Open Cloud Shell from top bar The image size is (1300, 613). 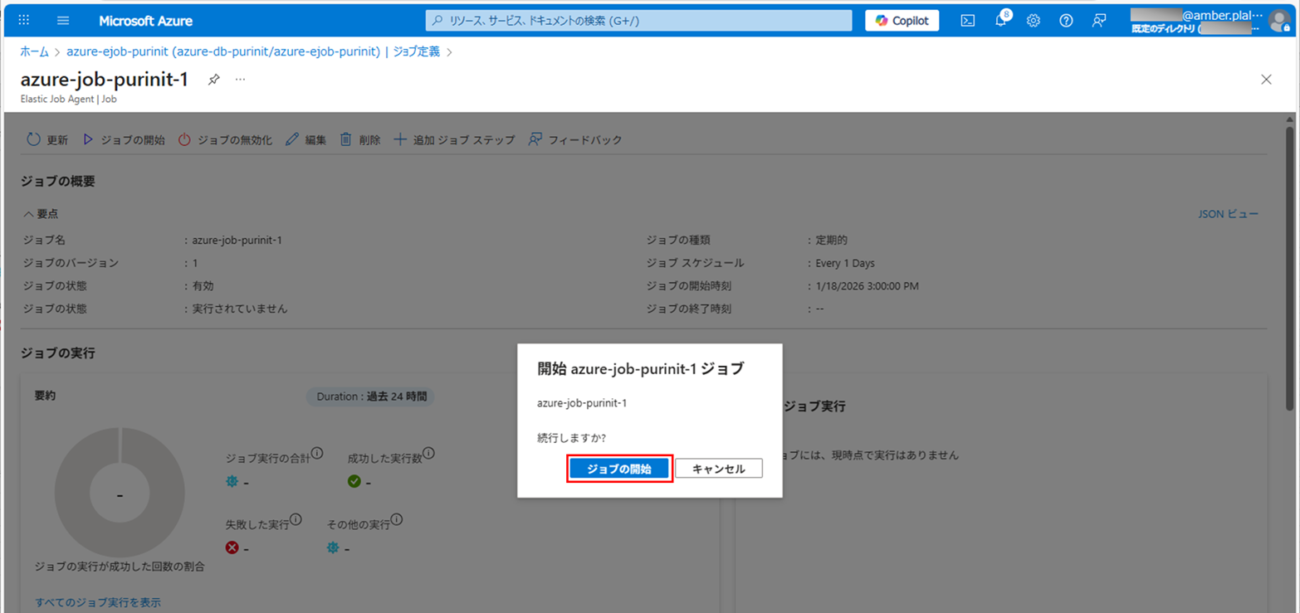click(967, 20)
